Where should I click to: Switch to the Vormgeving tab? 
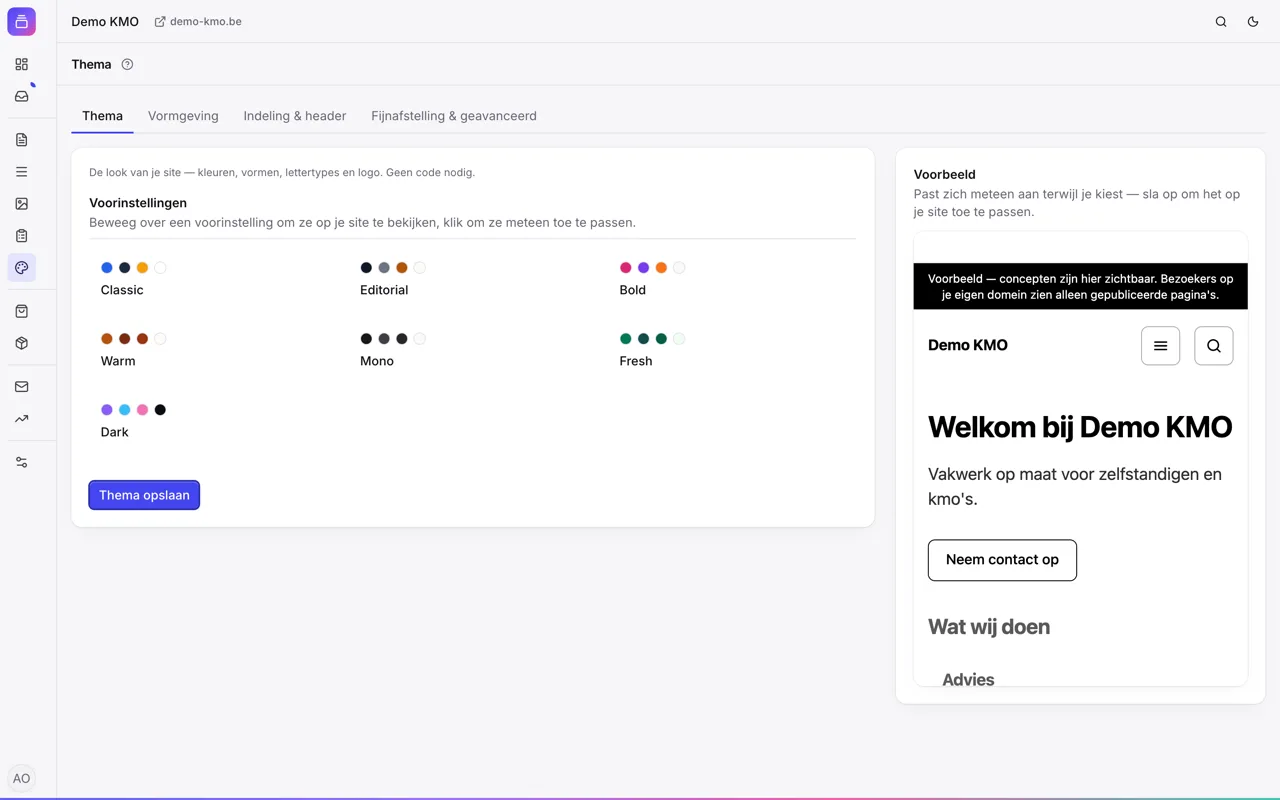tap(183, 116)
